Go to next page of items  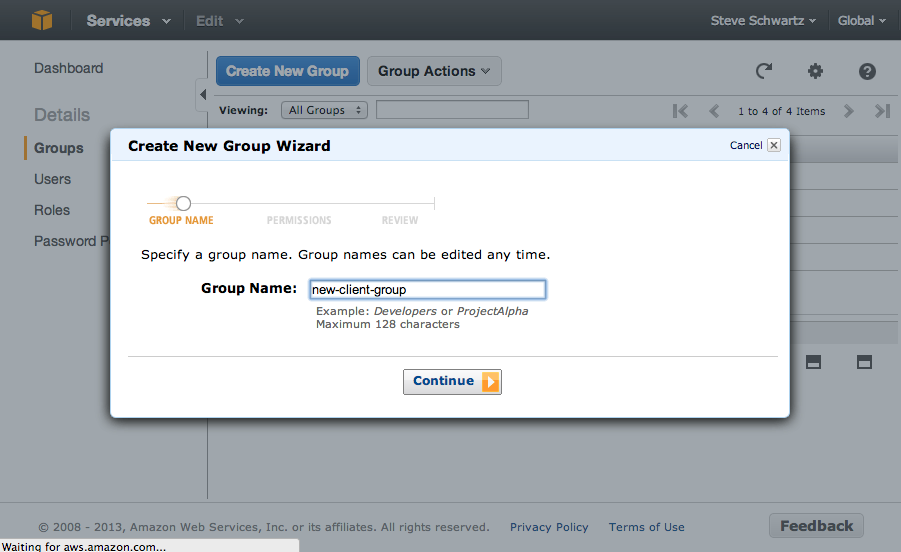[x=849, y=111]
